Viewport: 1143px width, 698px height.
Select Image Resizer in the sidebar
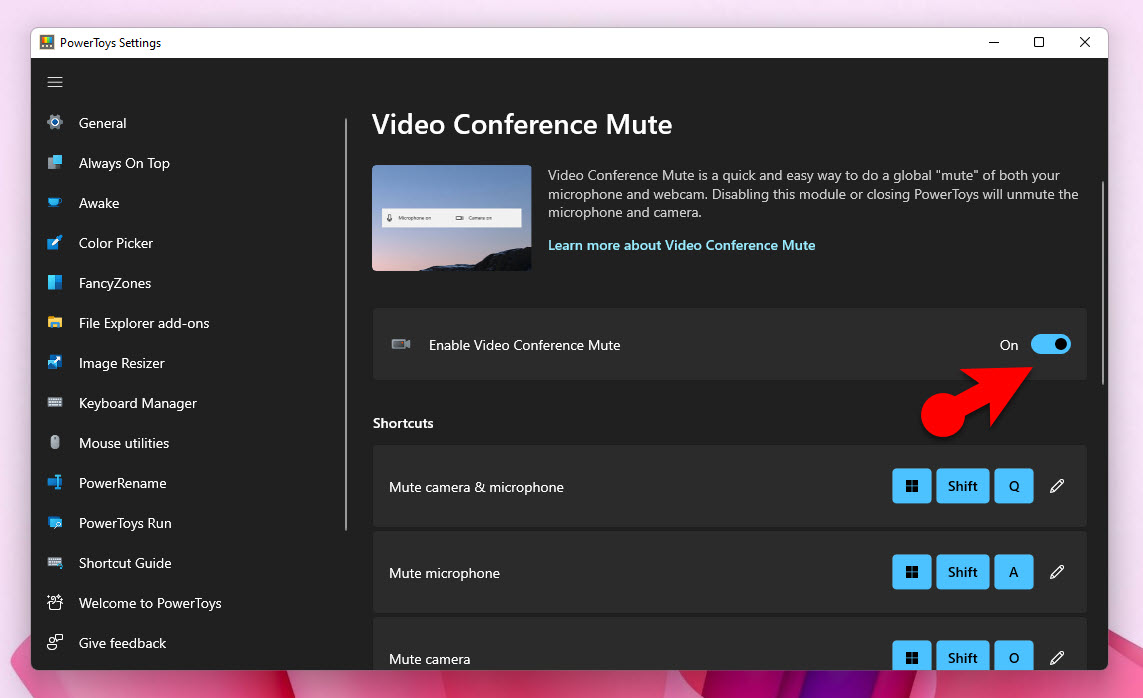coord(122,363)
